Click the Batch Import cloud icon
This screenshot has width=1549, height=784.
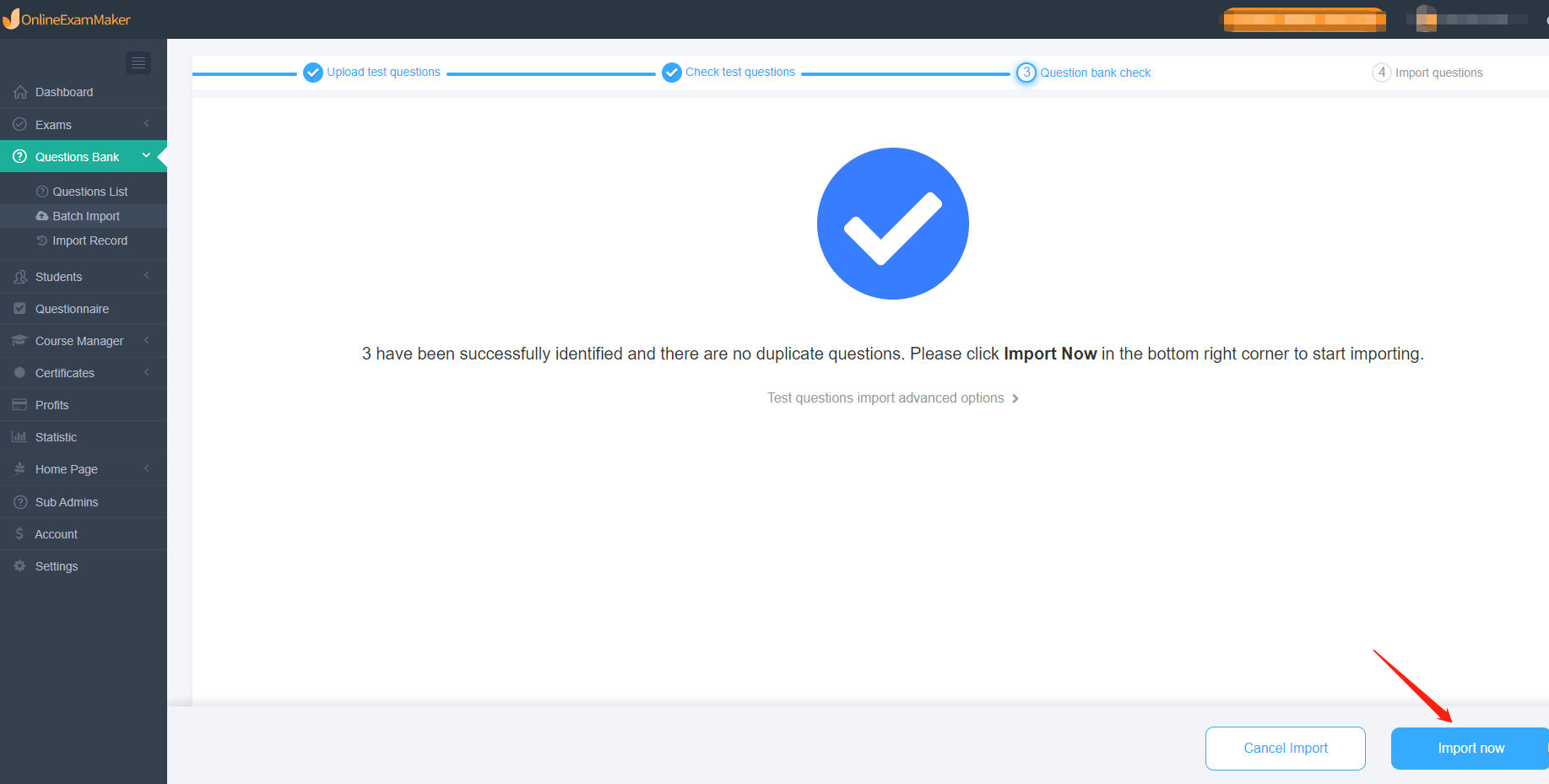[x=42, y=216]
